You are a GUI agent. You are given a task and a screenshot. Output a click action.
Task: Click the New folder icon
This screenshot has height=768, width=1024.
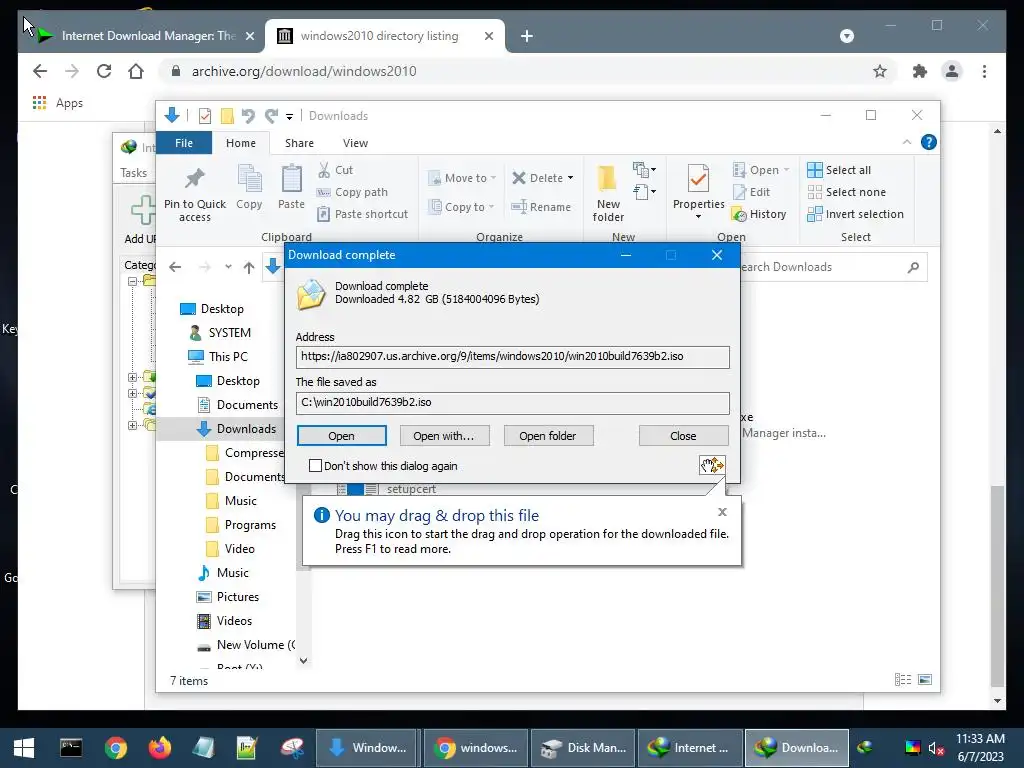click(x=607, y=178)
